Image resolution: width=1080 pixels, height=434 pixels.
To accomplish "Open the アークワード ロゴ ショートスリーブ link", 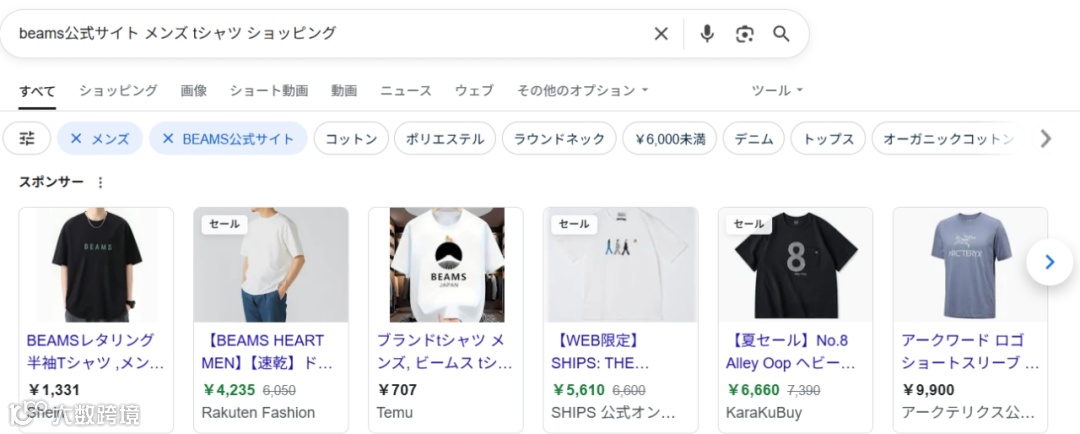I will (969, 351).
